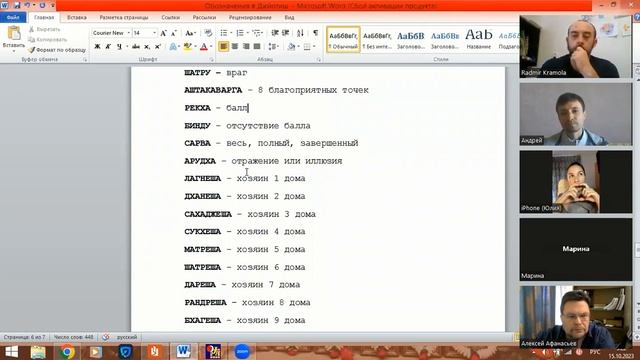Click the Text Effects glowing A icon

(173, 47)
